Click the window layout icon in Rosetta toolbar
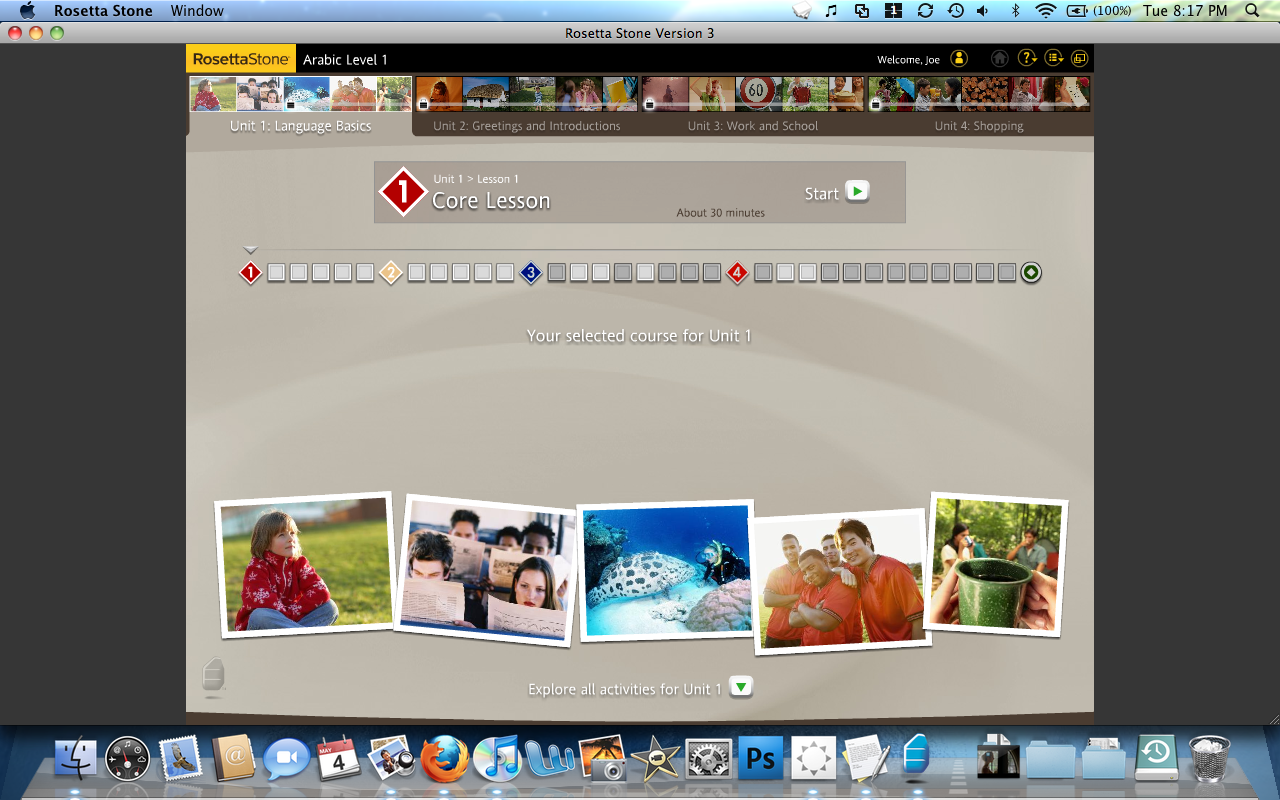This screenshot has height=800, width=1280. (1079, 59)
